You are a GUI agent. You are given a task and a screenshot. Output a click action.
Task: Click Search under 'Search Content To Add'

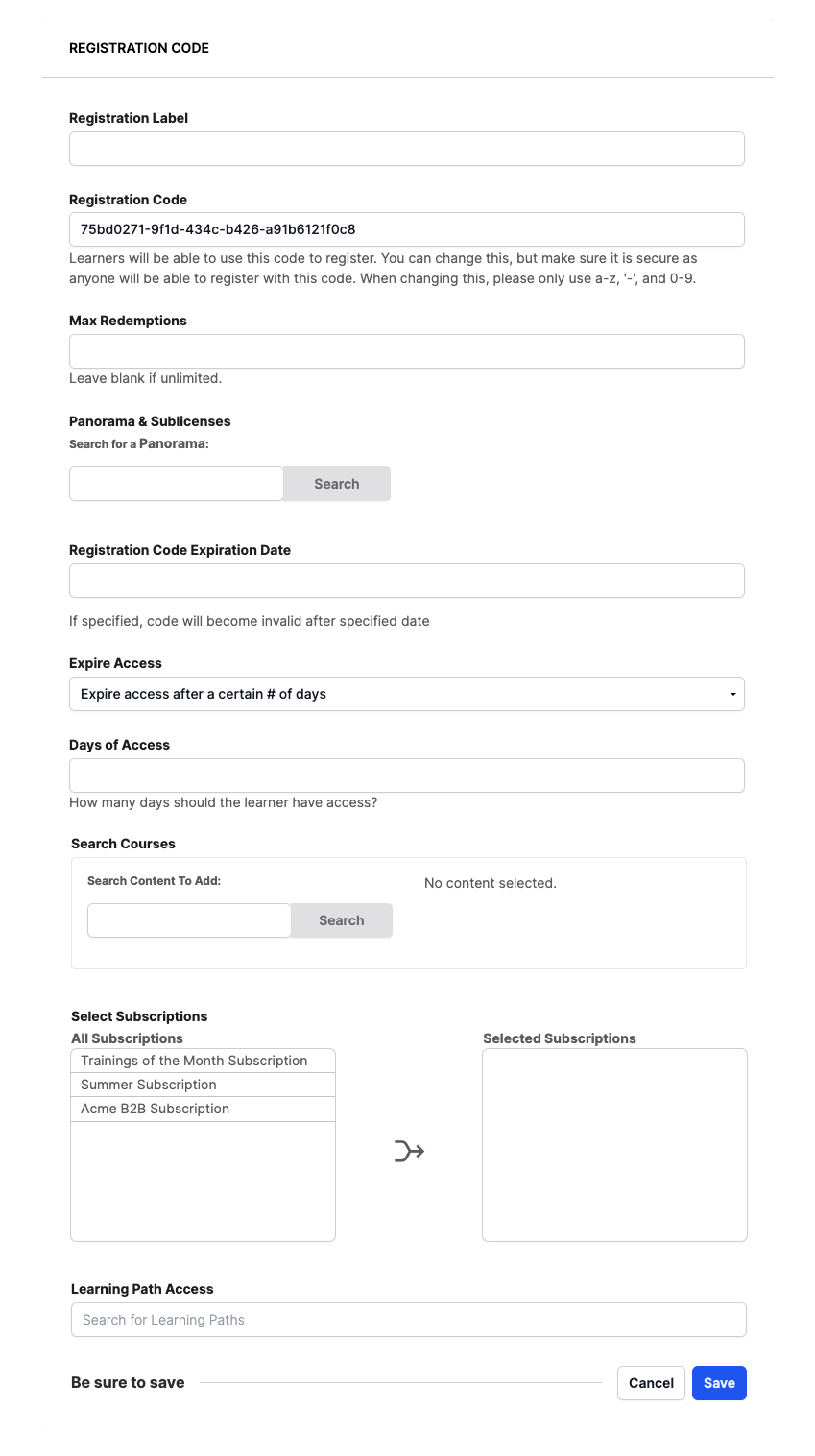pyautogui.click(x=341, y=919)
